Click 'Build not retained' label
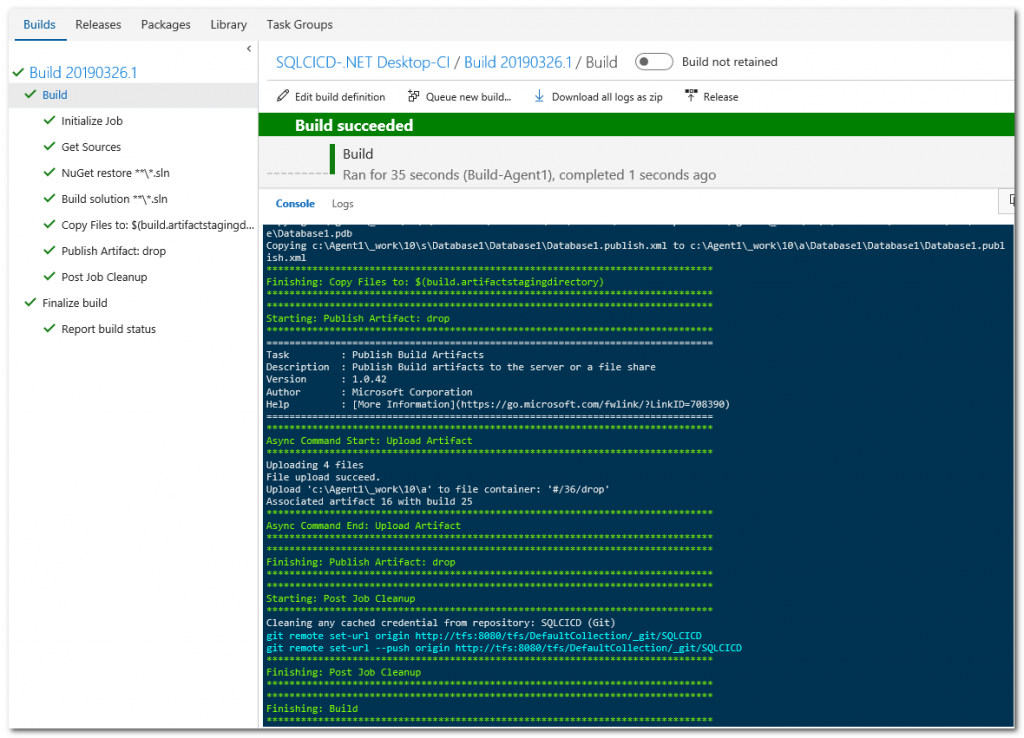The width and height of the screenshot is (1024, 738). 729,62
